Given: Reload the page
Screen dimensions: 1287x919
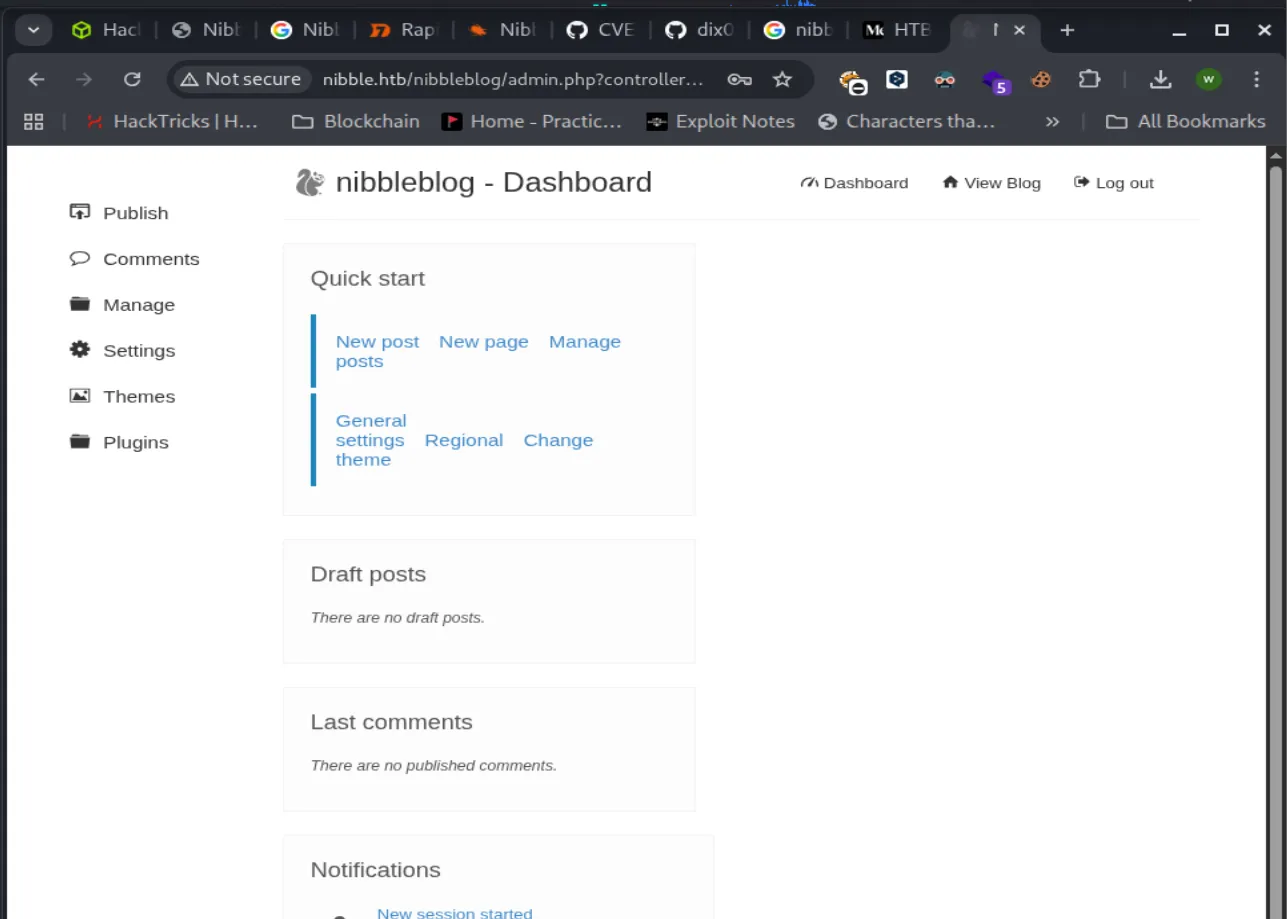Looking at the screenshot, I should point(132,79).
